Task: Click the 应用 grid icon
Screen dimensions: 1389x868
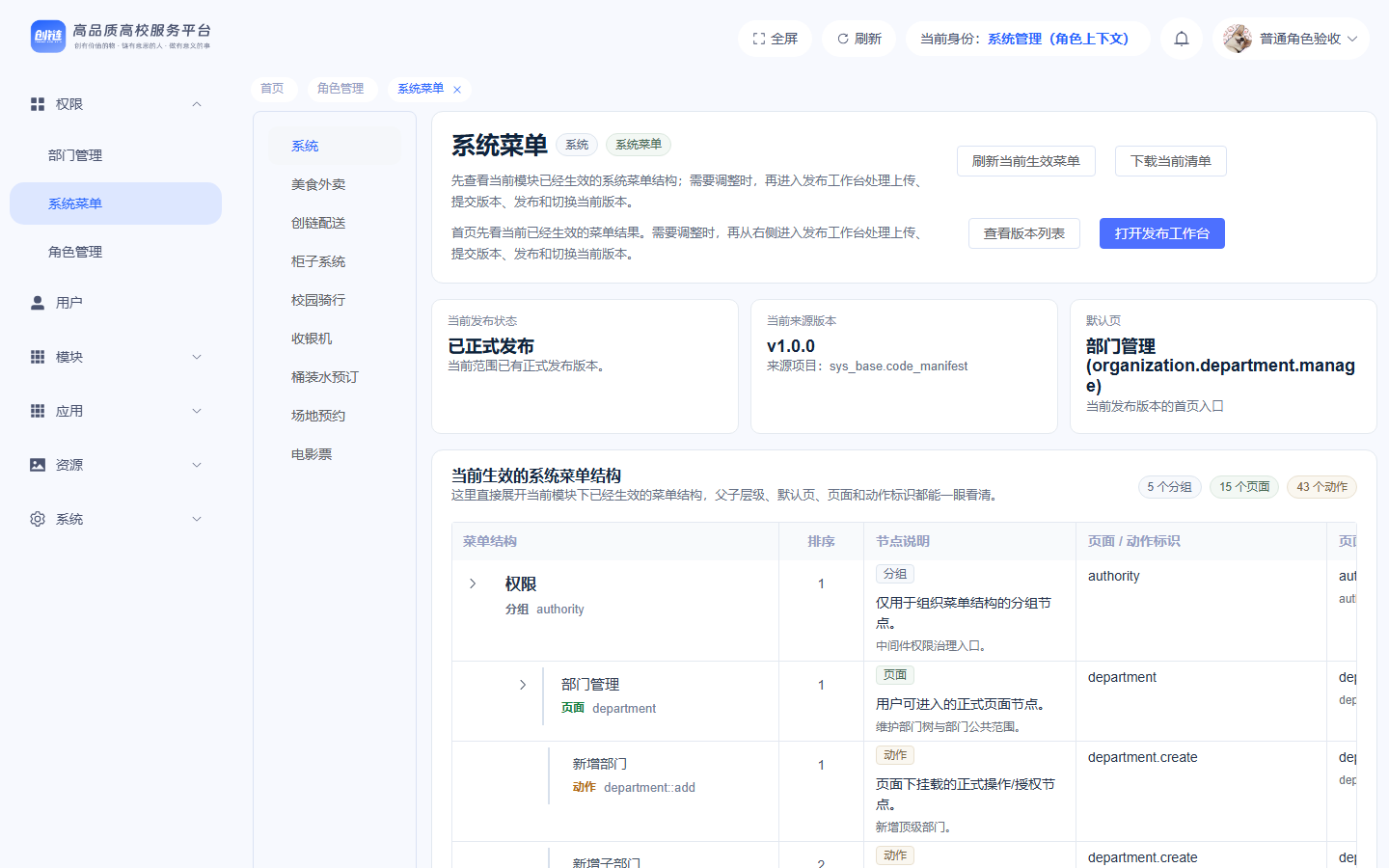Action: coord(38,411)
